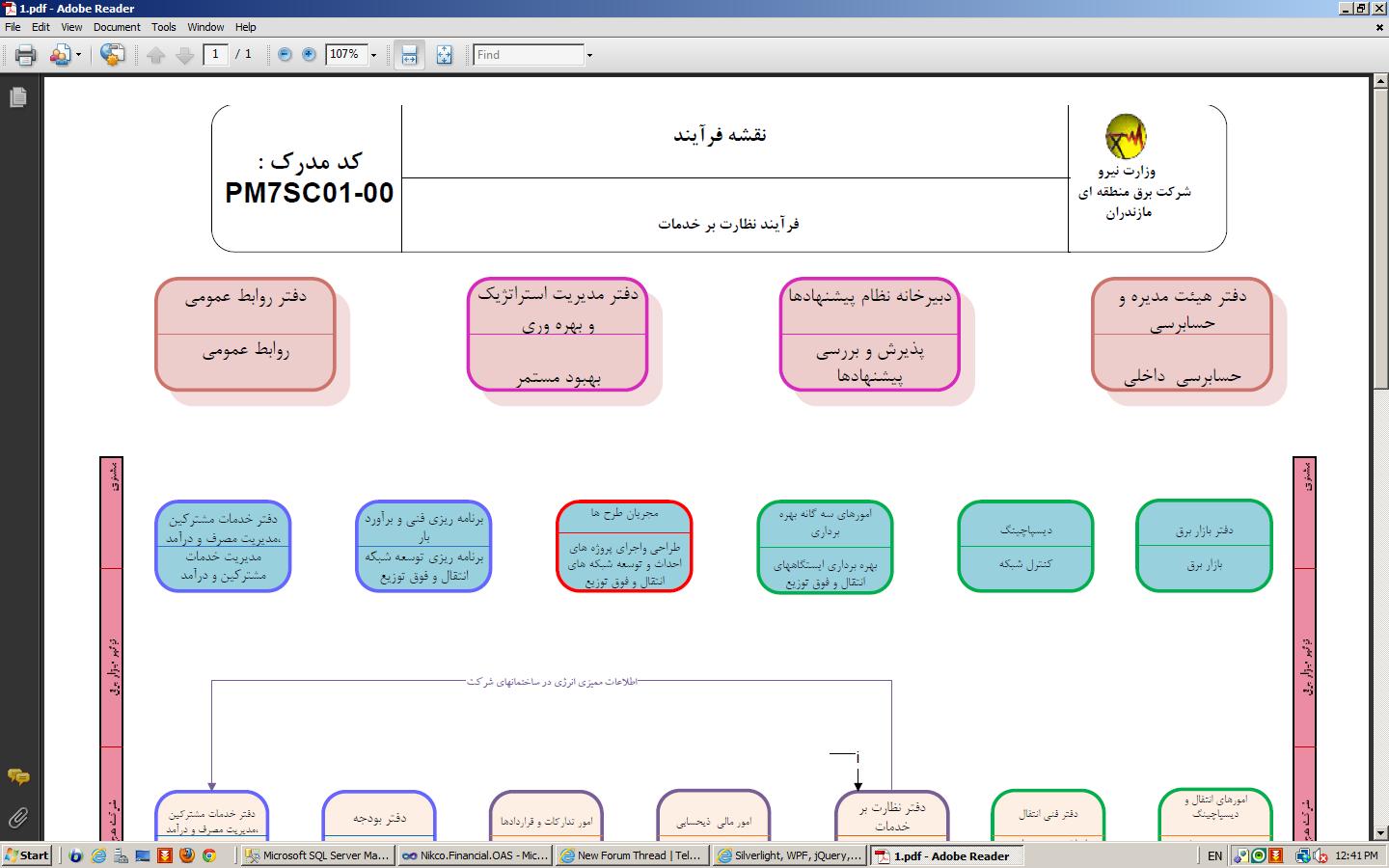This screenshot has width=1389, height=868.
Task: Open the Tools menu
Action: coord(164,27)
